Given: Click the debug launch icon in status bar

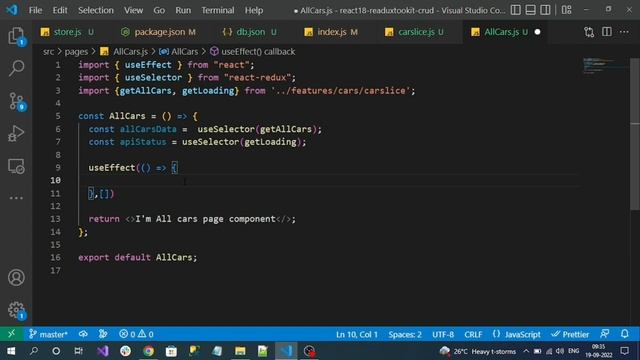Looking at the screenshot, I should pos(103,334).
